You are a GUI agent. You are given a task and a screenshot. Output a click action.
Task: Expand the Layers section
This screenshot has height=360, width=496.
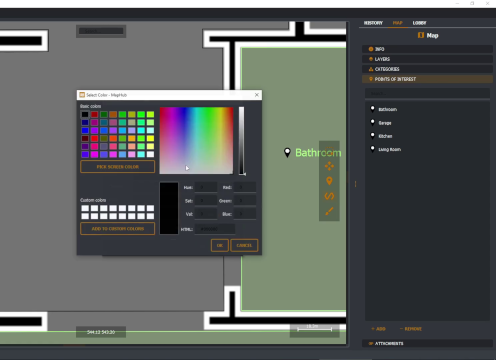427,59
